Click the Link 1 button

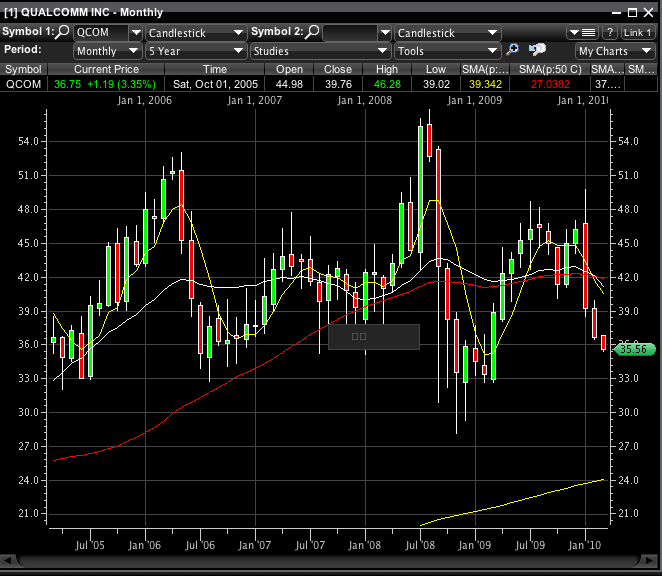coord(638,33)
